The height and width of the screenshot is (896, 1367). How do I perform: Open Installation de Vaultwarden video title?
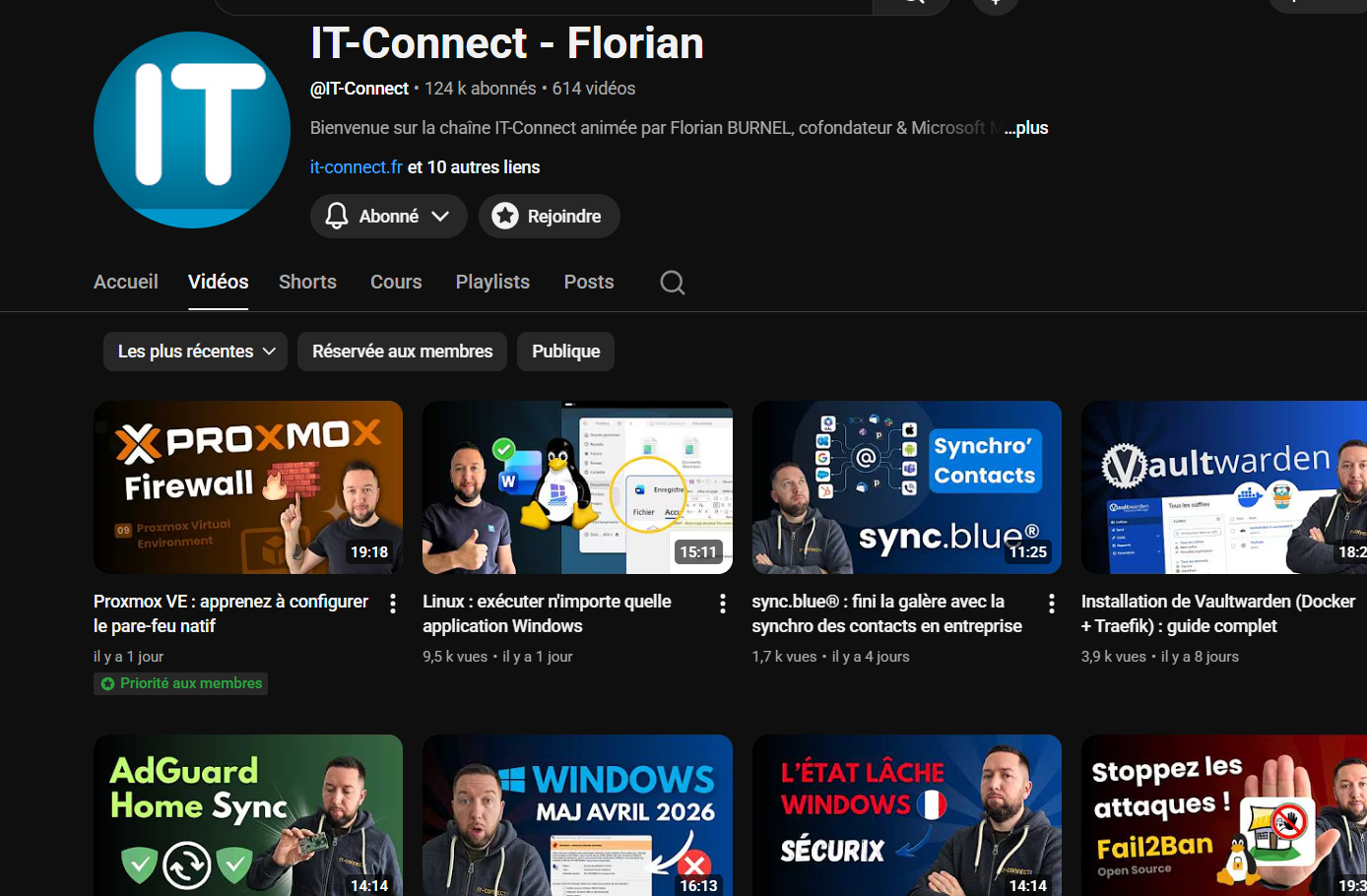pos(1218,613)
